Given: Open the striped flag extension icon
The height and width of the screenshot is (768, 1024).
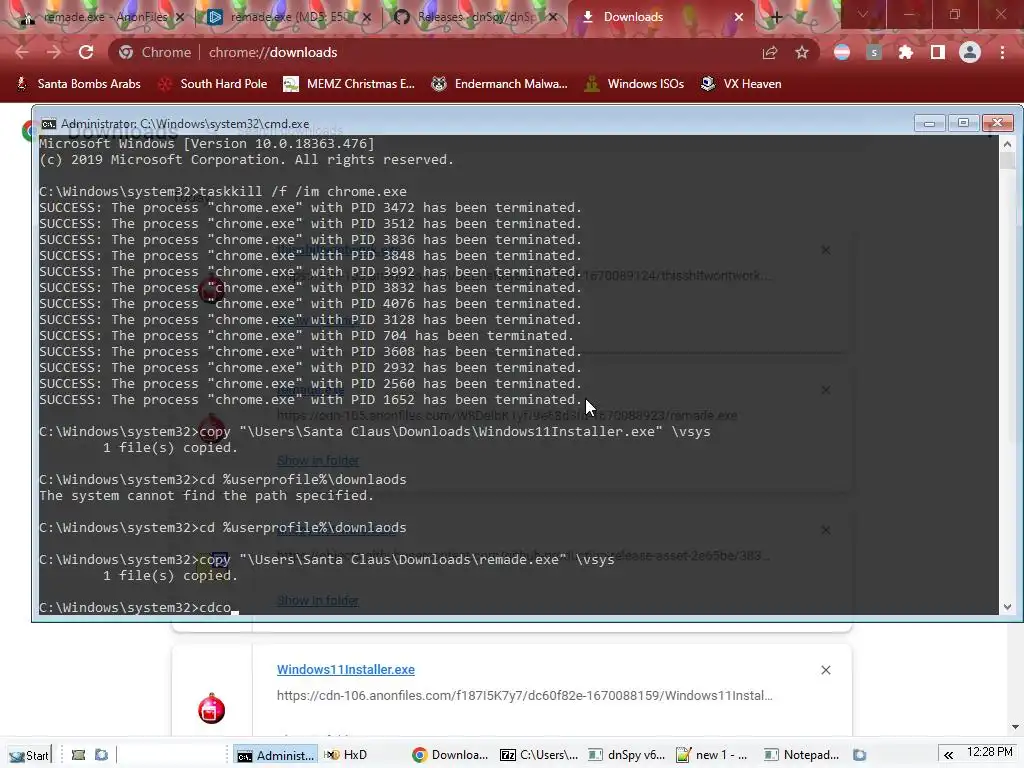Looking at the screenshot, I should 842,52.
